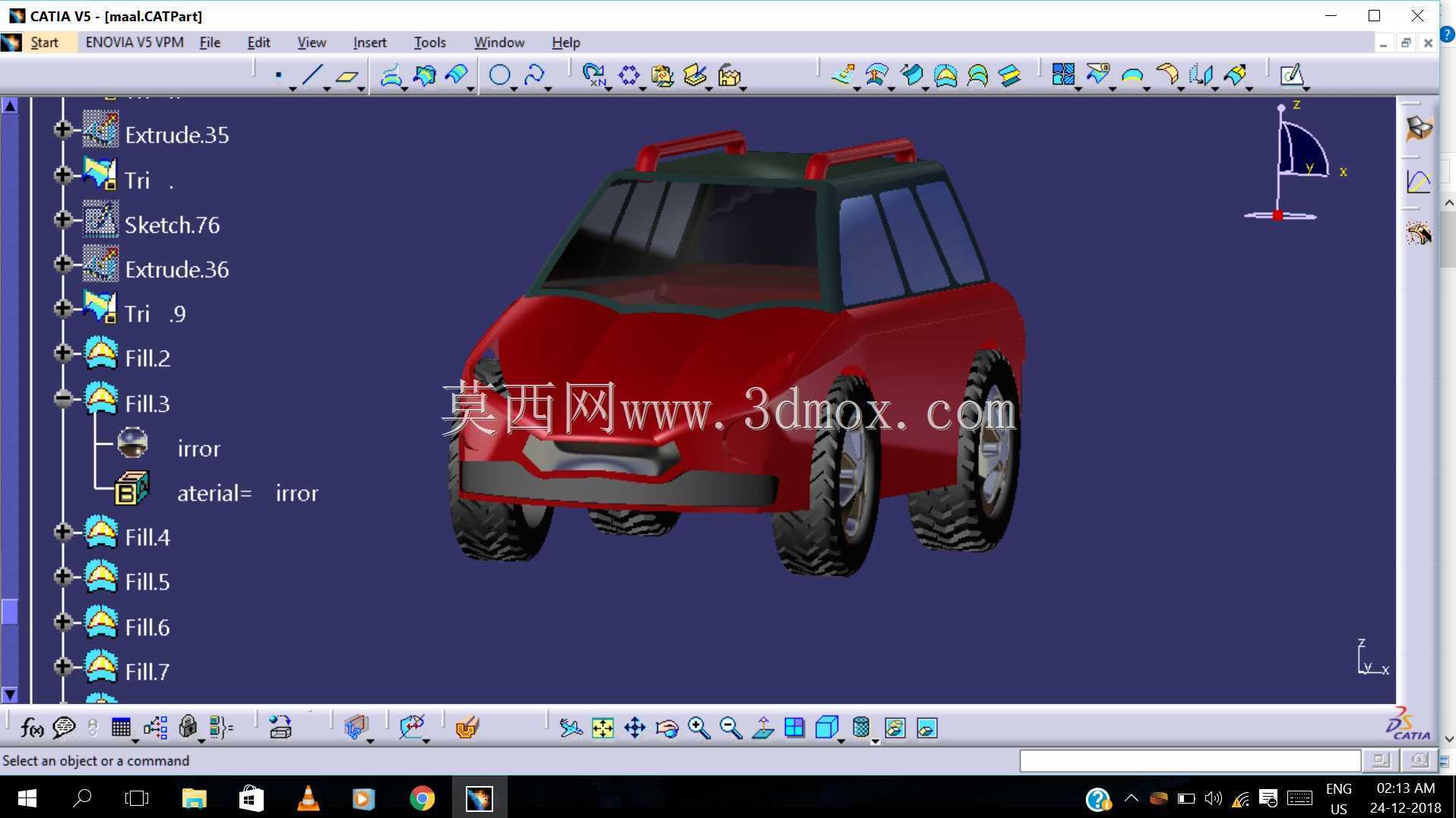Select the Line creation tool
The height and width of the screenshot is (818, 1456).
pyautogui.click(x=312, y=75)
